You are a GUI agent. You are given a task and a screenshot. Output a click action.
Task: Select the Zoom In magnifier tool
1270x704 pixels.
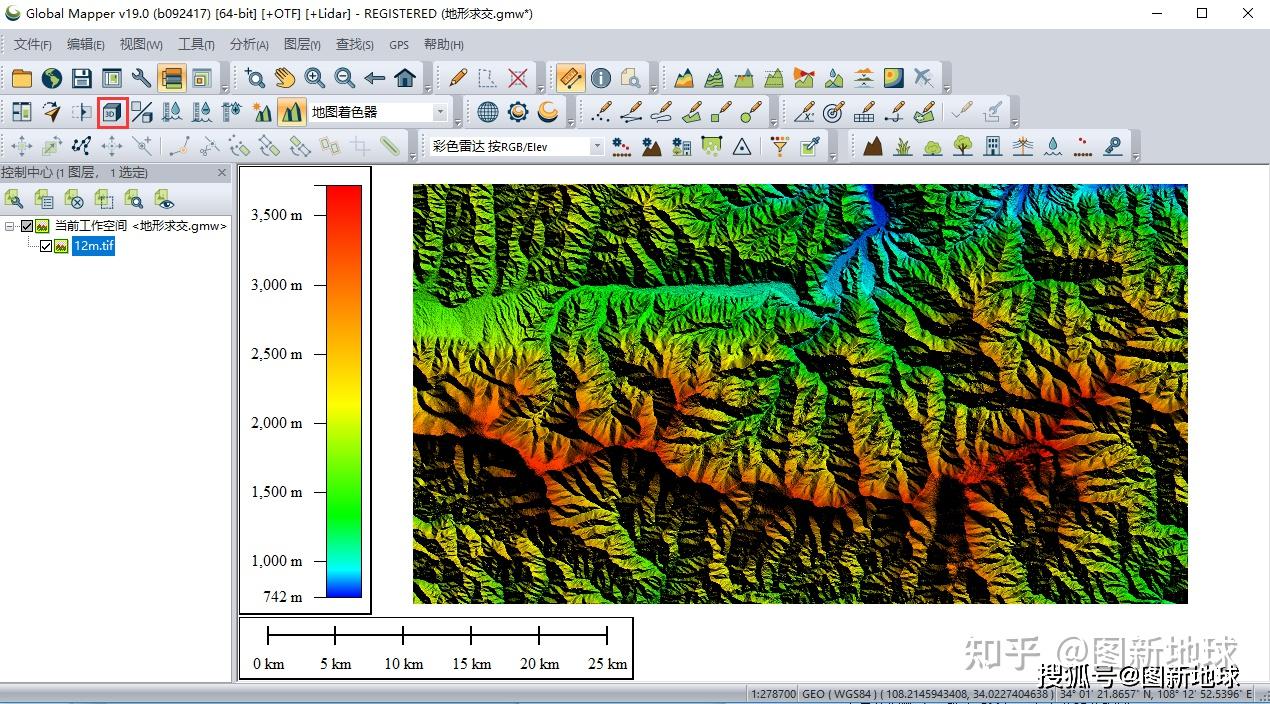click(x=315, y=78)
